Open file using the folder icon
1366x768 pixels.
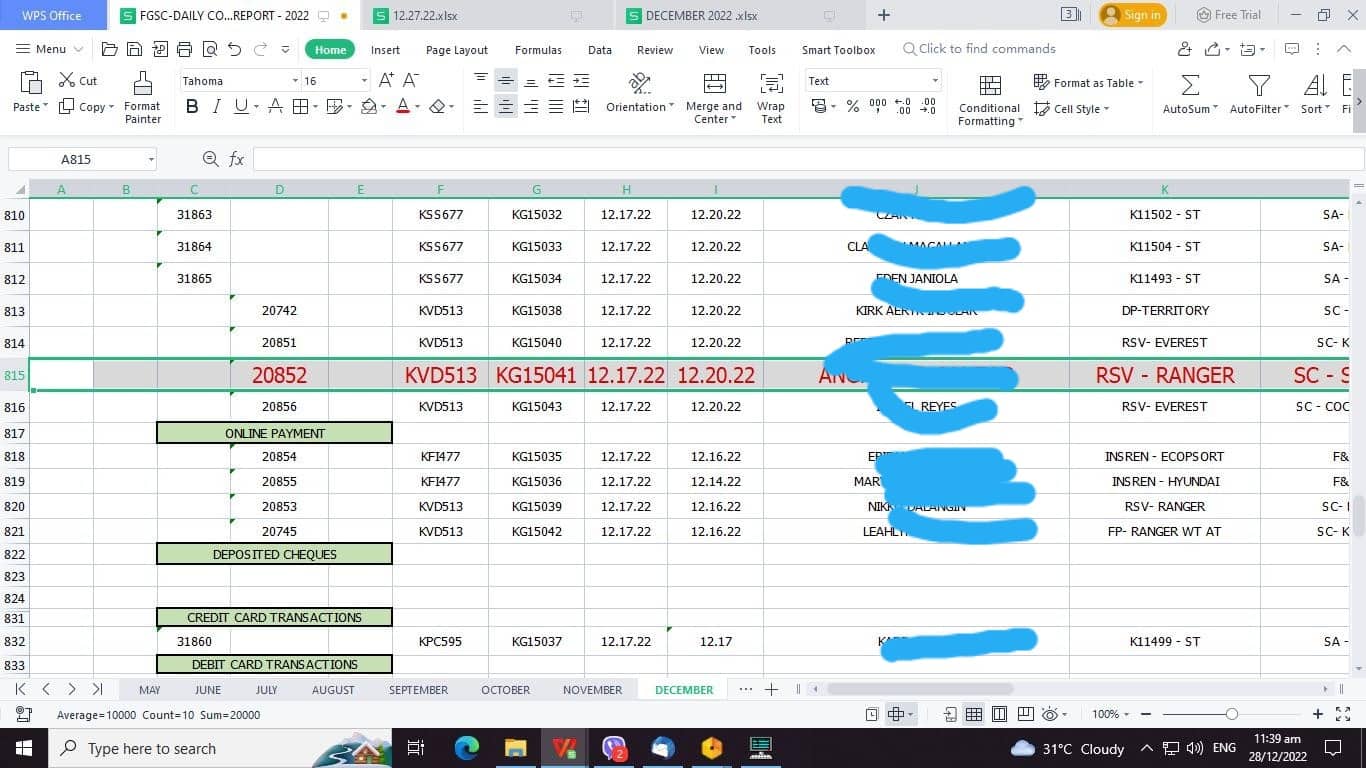coord(110,49)
